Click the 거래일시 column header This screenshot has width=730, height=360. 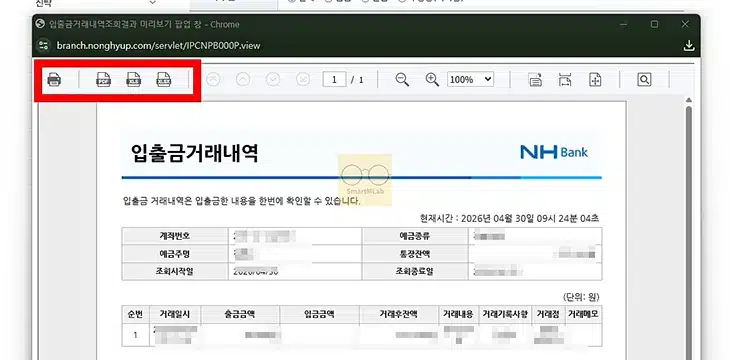coord(175,314)
